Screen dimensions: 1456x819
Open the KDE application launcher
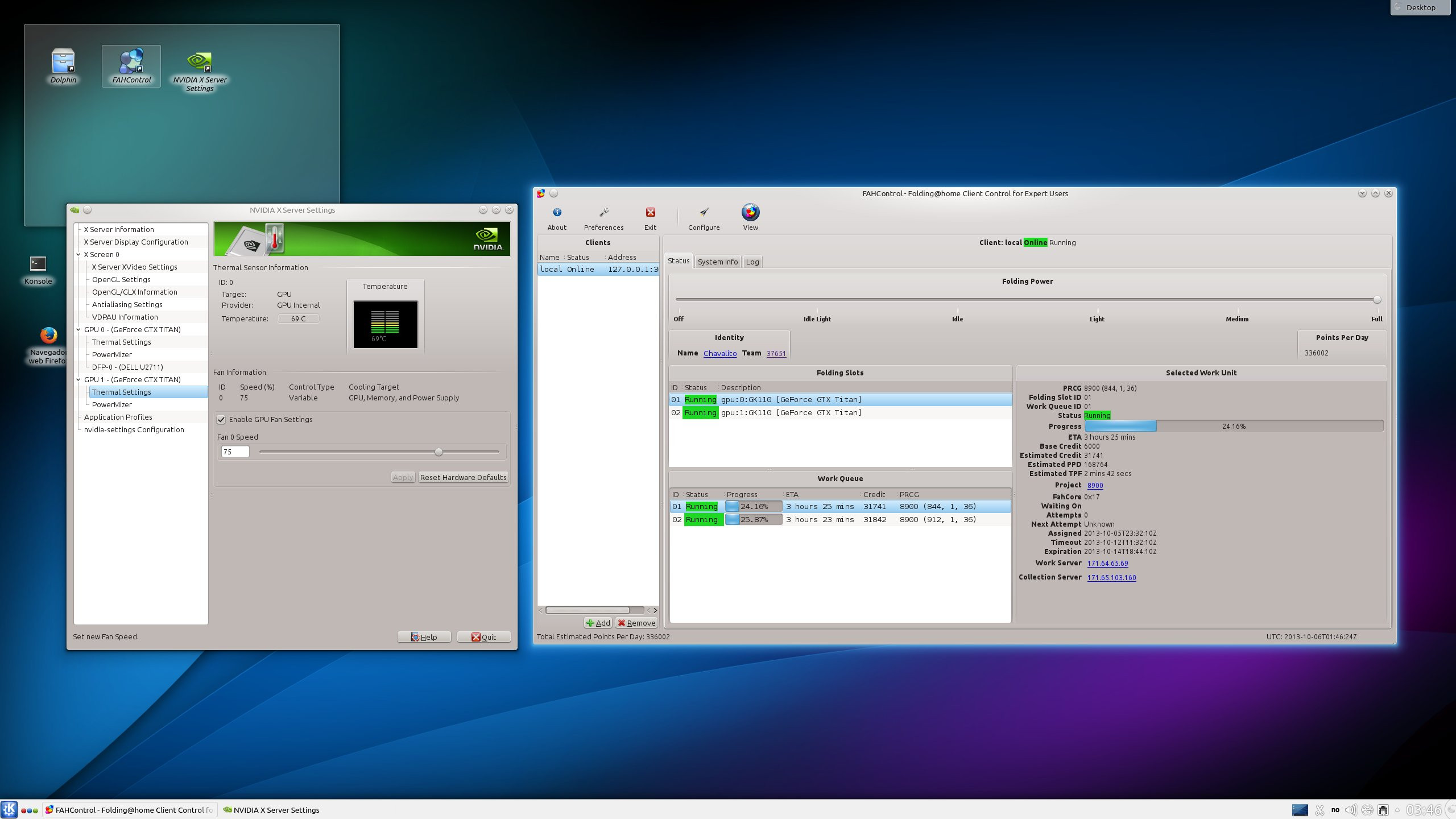[x=9, y=809]
